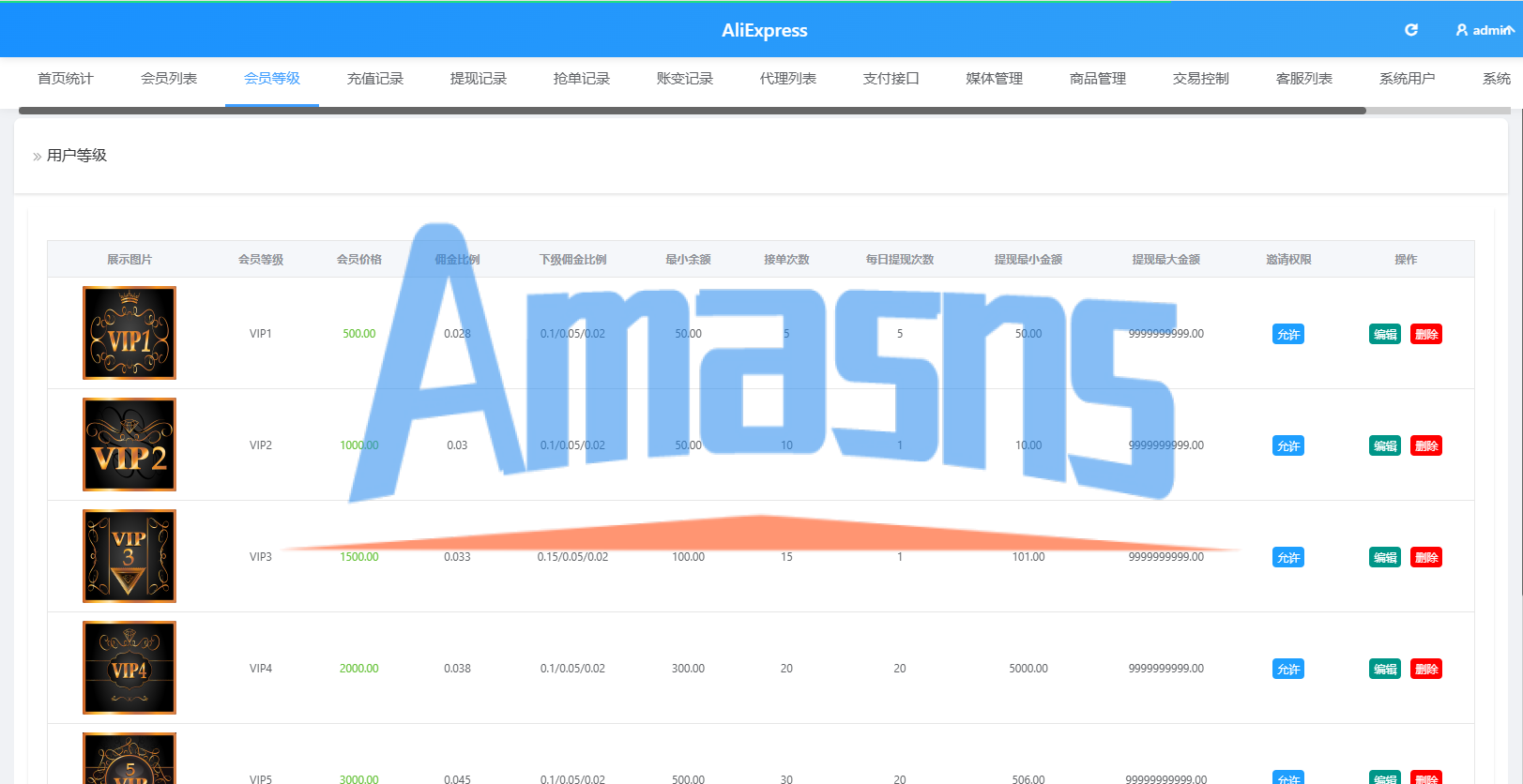Click VIP4 price 2000.00

(x=359, y=669)
